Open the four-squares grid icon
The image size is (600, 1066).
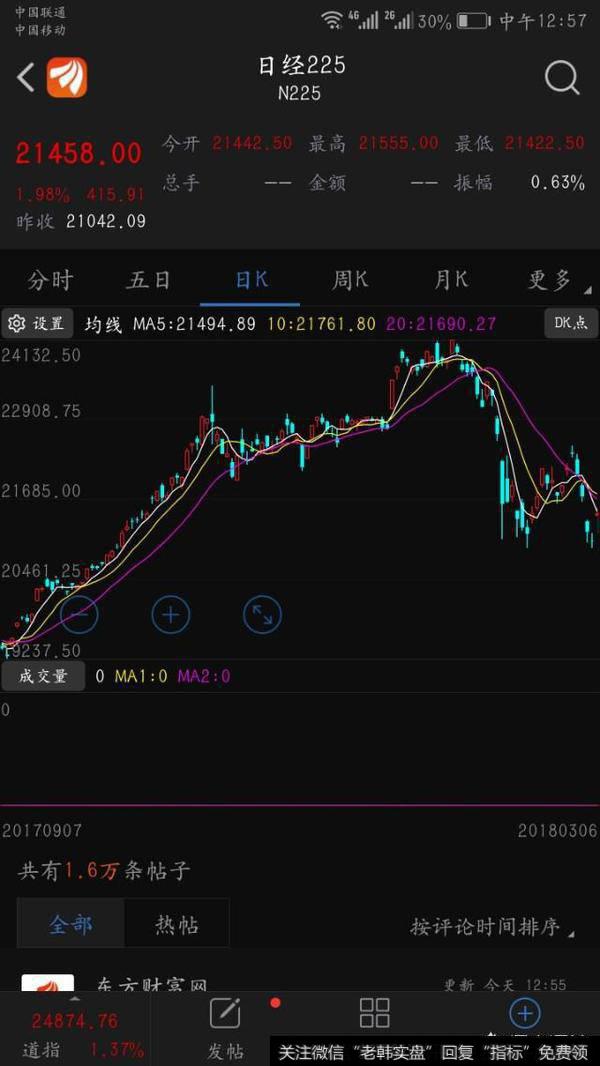[374, 1013]
